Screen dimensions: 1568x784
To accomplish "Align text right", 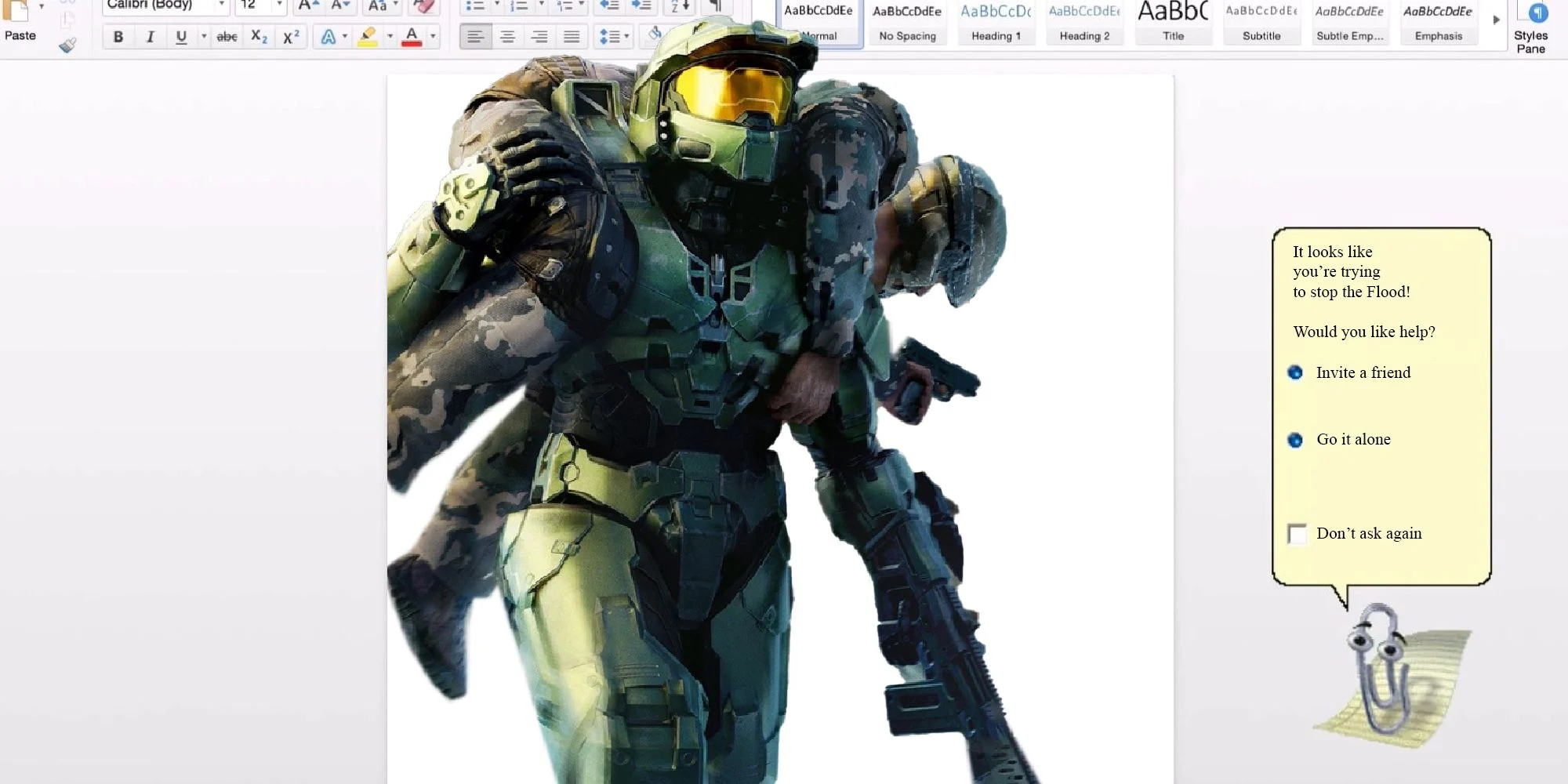I will (x=539, y=37).
